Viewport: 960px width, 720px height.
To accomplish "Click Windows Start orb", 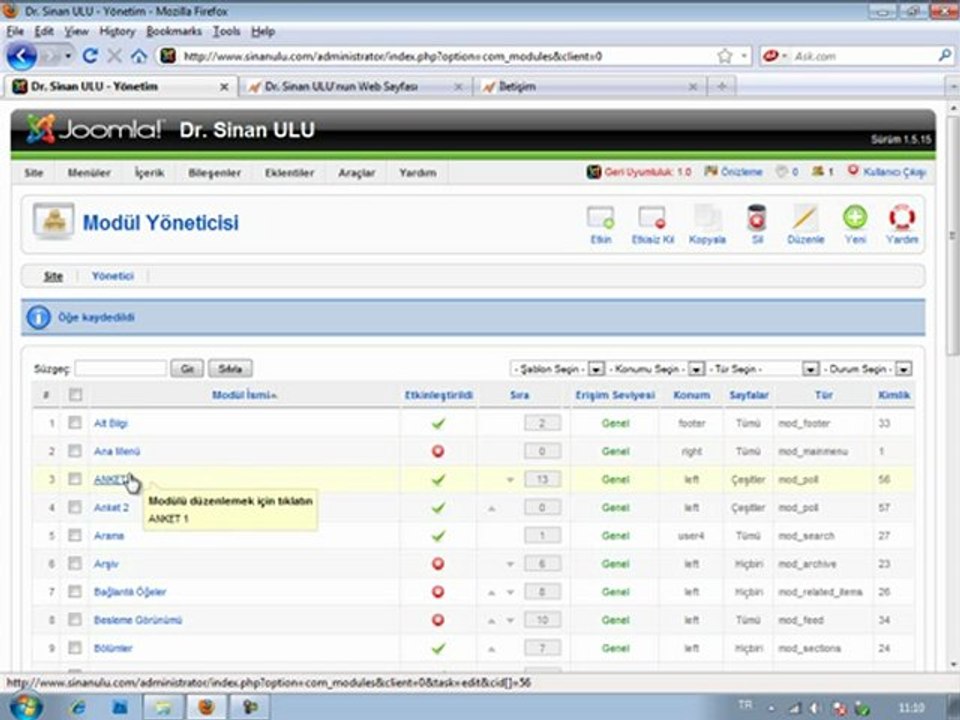I will click(x=25, y=707).
